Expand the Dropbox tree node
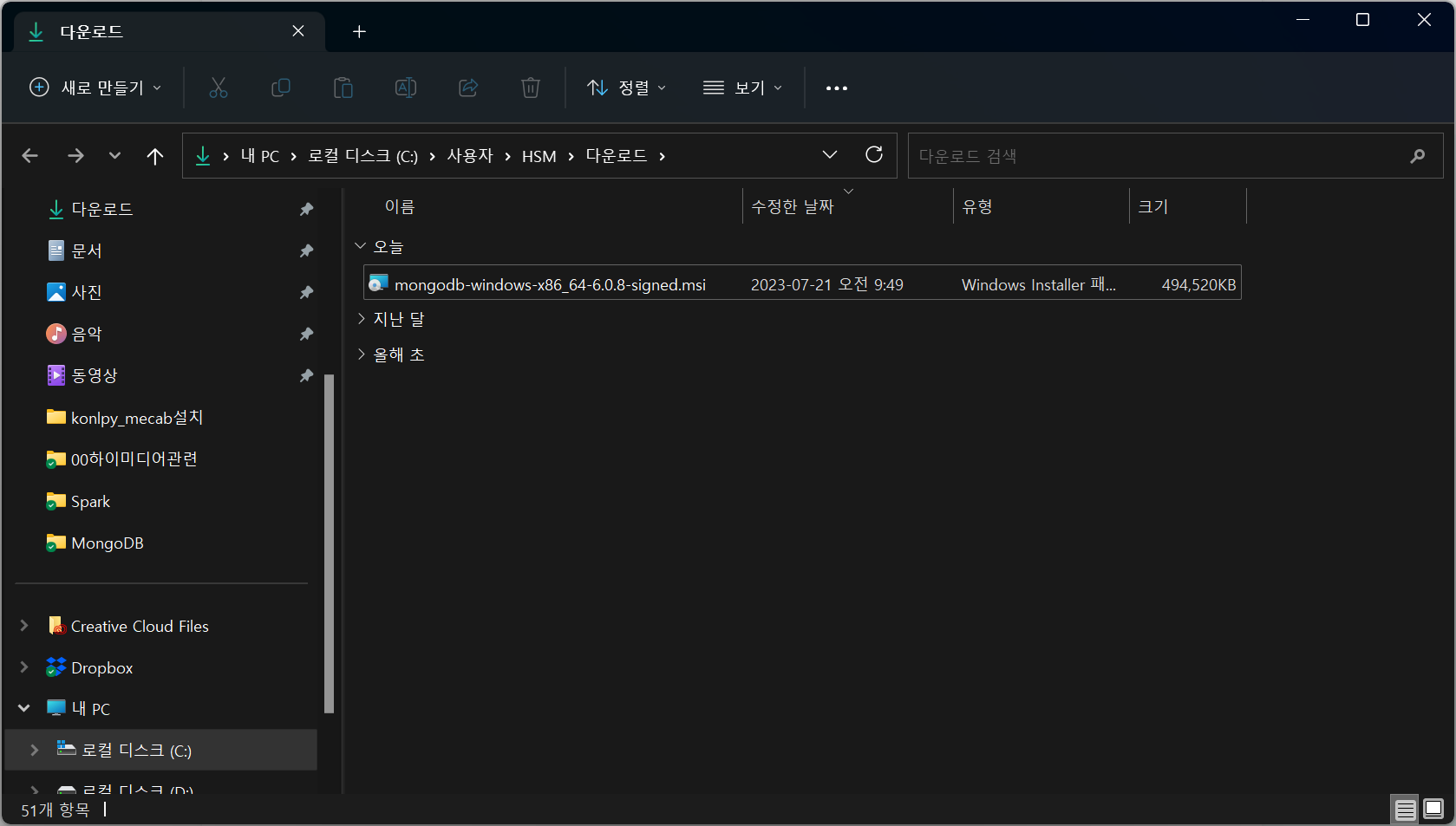The width and height of the screenshot is (1456, 826). pos(24,667)
